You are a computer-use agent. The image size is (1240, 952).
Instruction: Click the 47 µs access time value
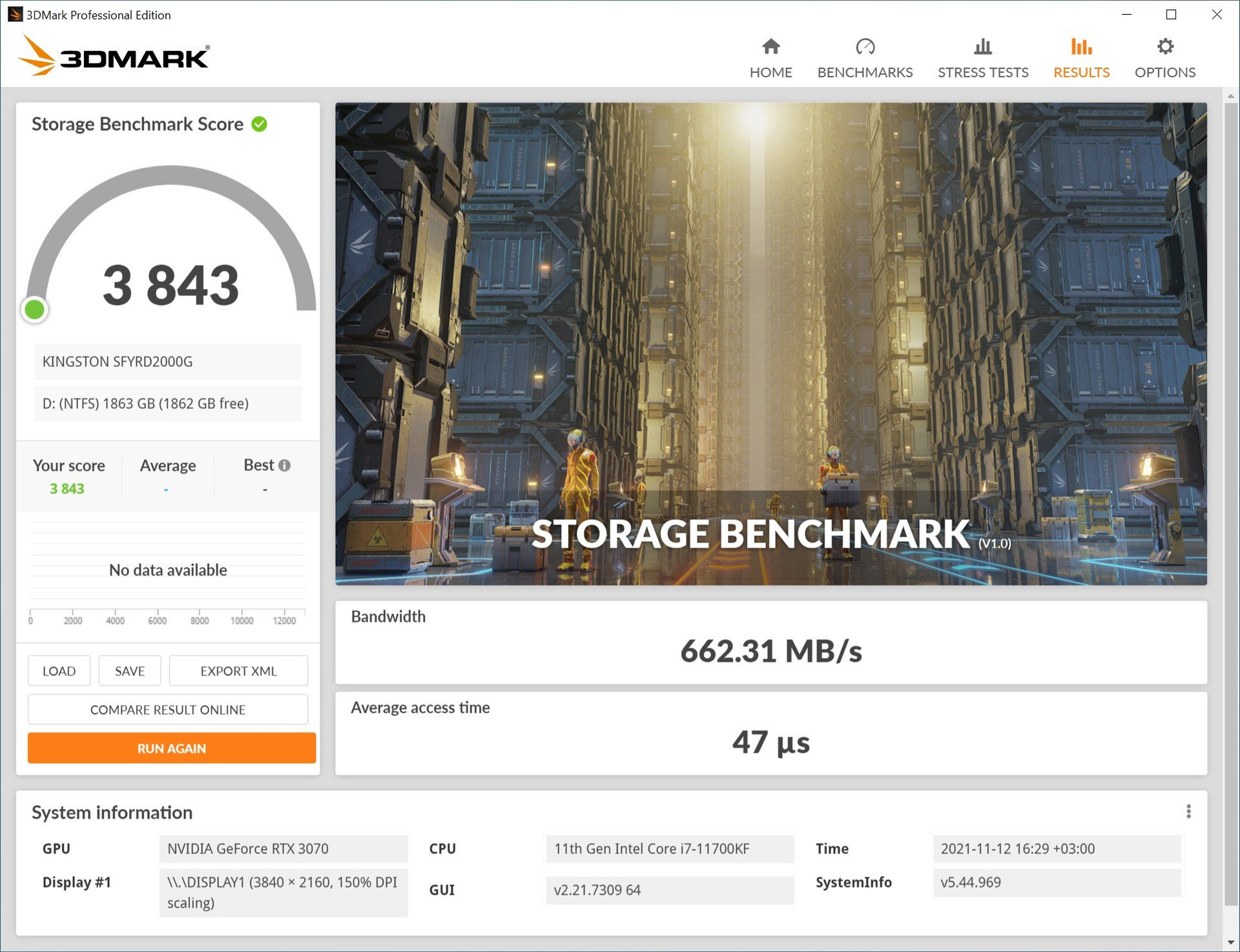point(770,742)
